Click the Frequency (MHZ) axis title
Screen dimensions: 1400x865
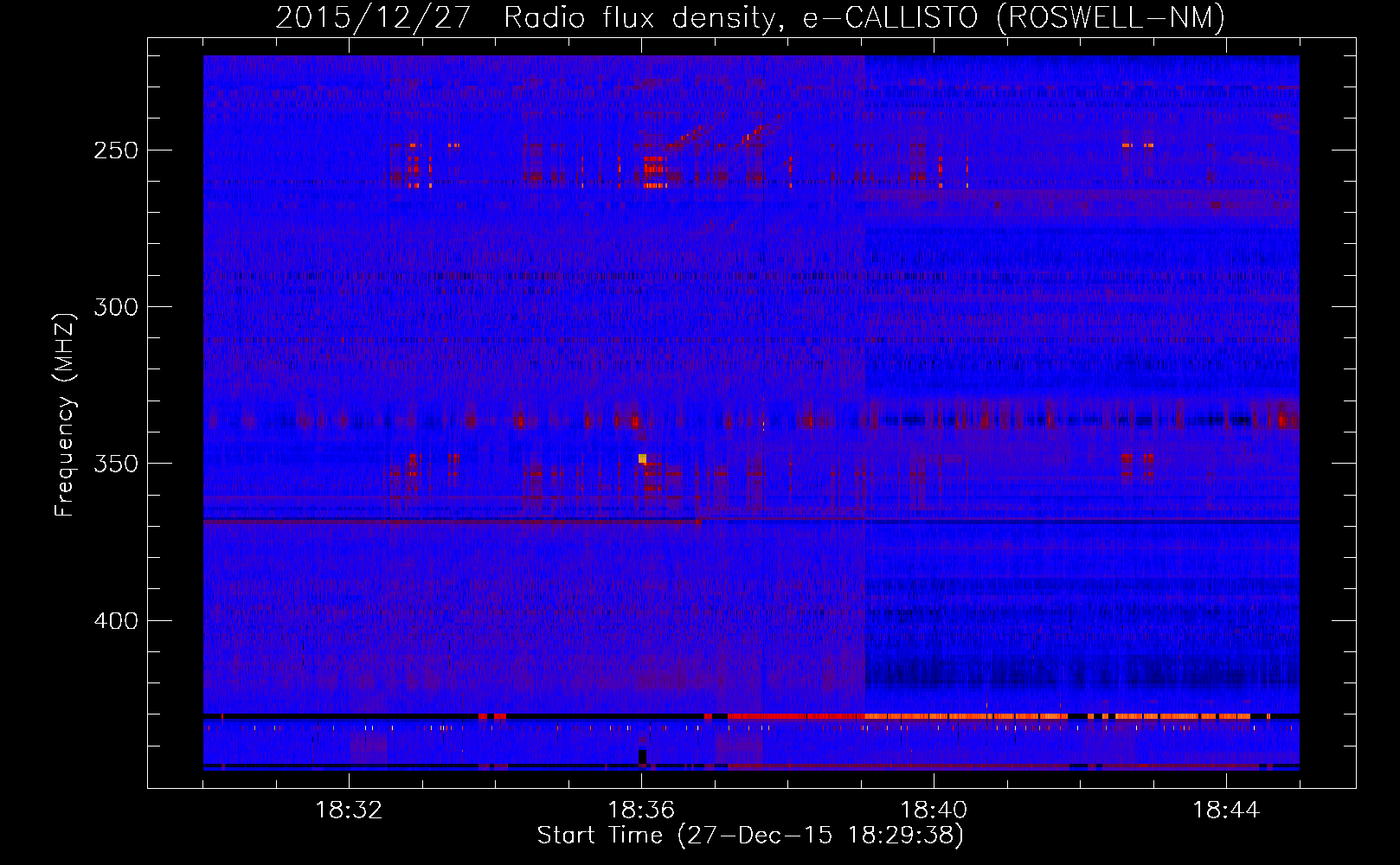click(x=65, y=414)
